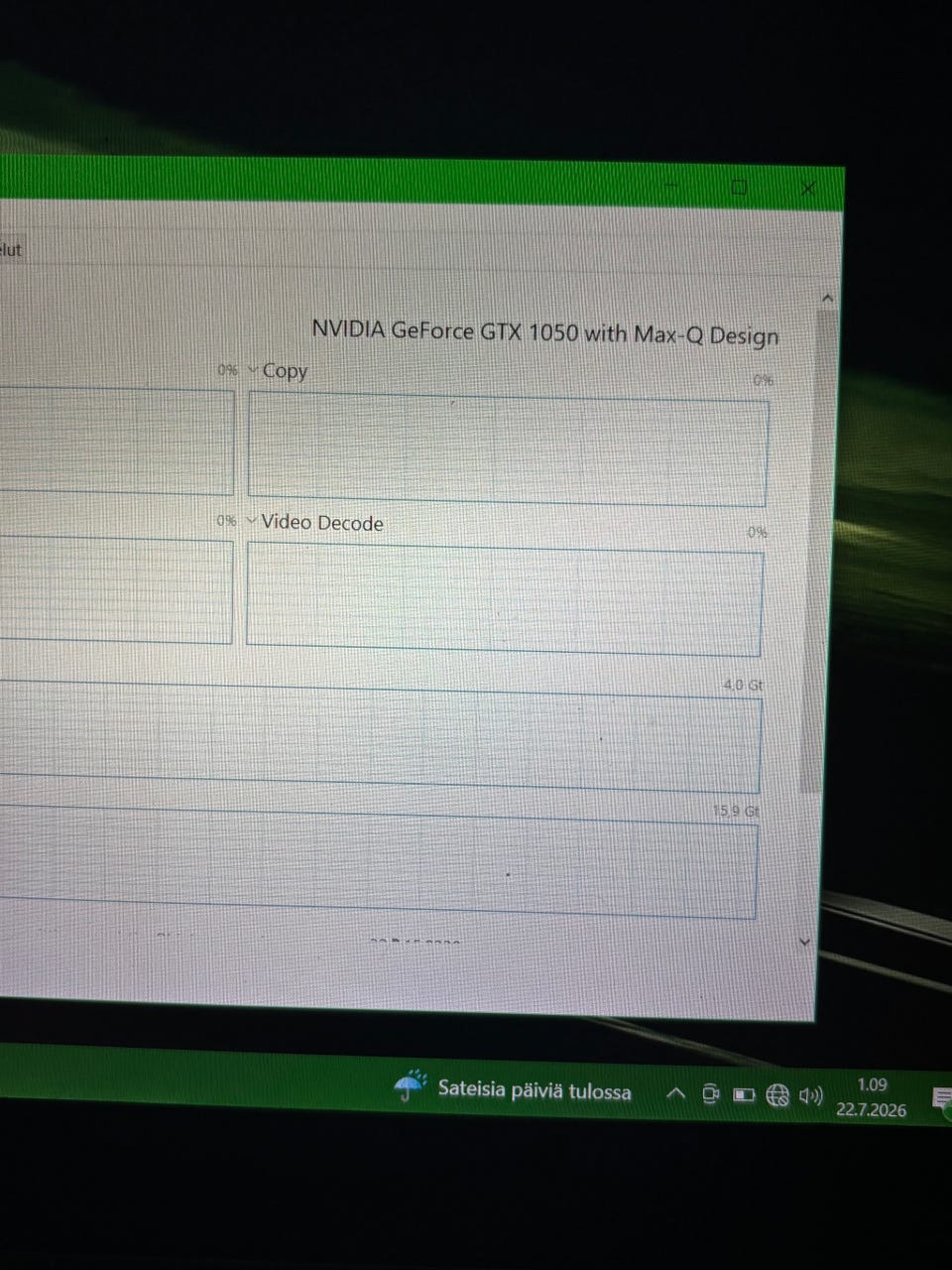Click the Sateisia päiviä tulossa weather text
This screenshot has height=1270, width=952.
pos(535,1090)
